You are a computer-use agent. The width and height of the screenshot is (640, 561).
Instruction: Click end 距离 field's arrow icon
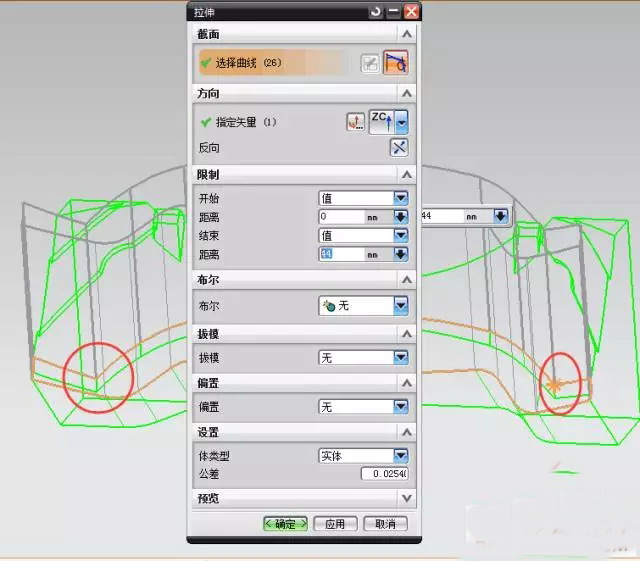pos(401,255)
